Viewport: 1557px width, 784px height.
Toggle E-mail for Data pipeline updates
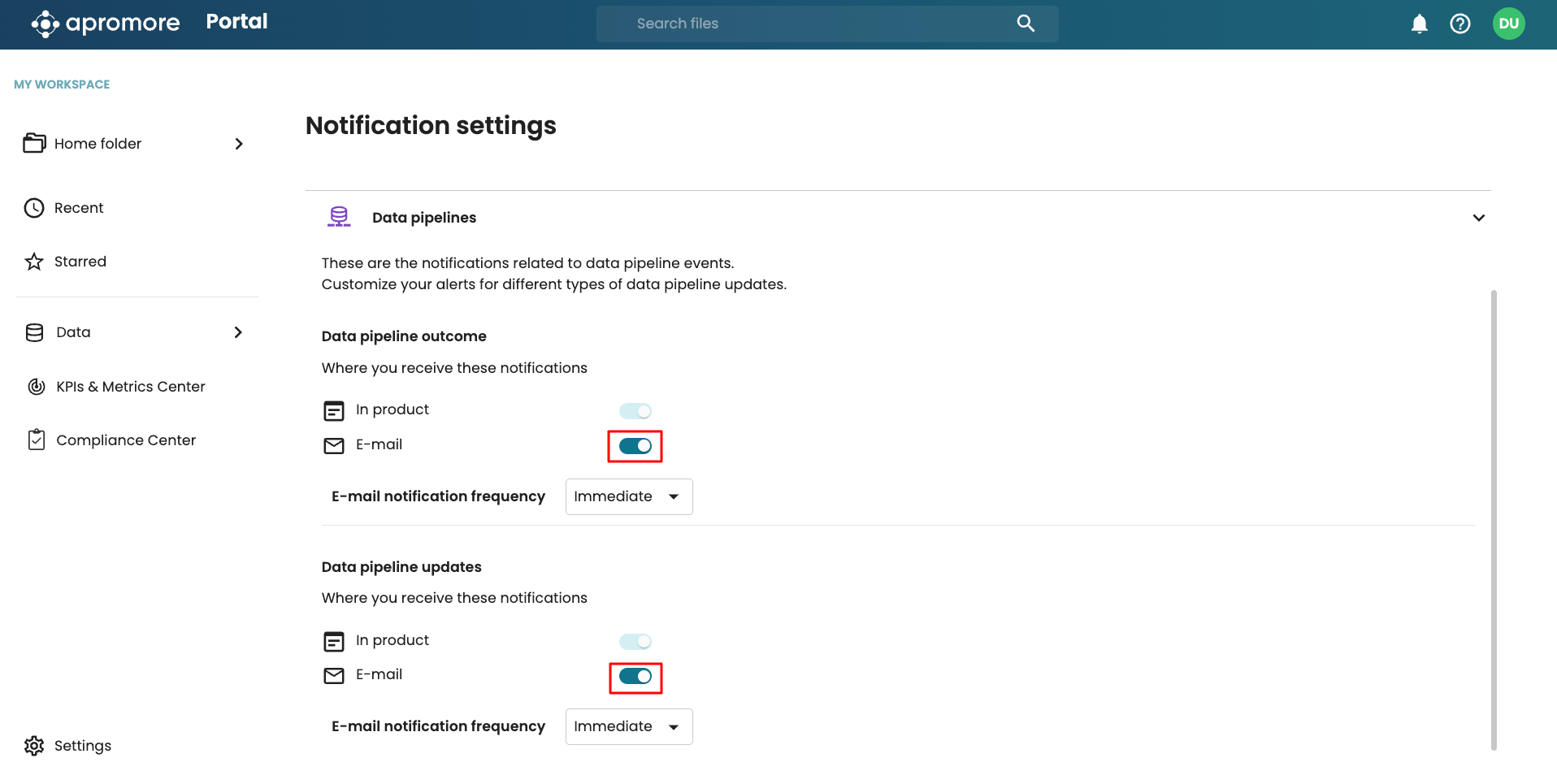tap(635, 677)
